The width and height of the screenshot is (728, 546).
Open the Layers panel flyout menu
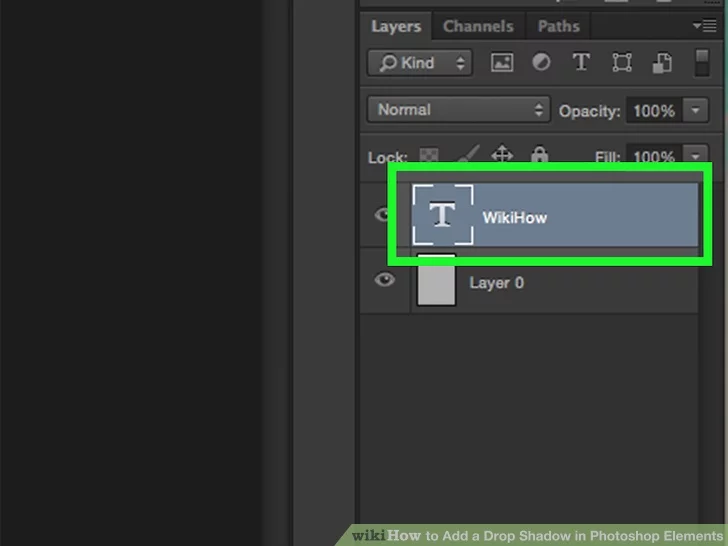pos(704,26)
